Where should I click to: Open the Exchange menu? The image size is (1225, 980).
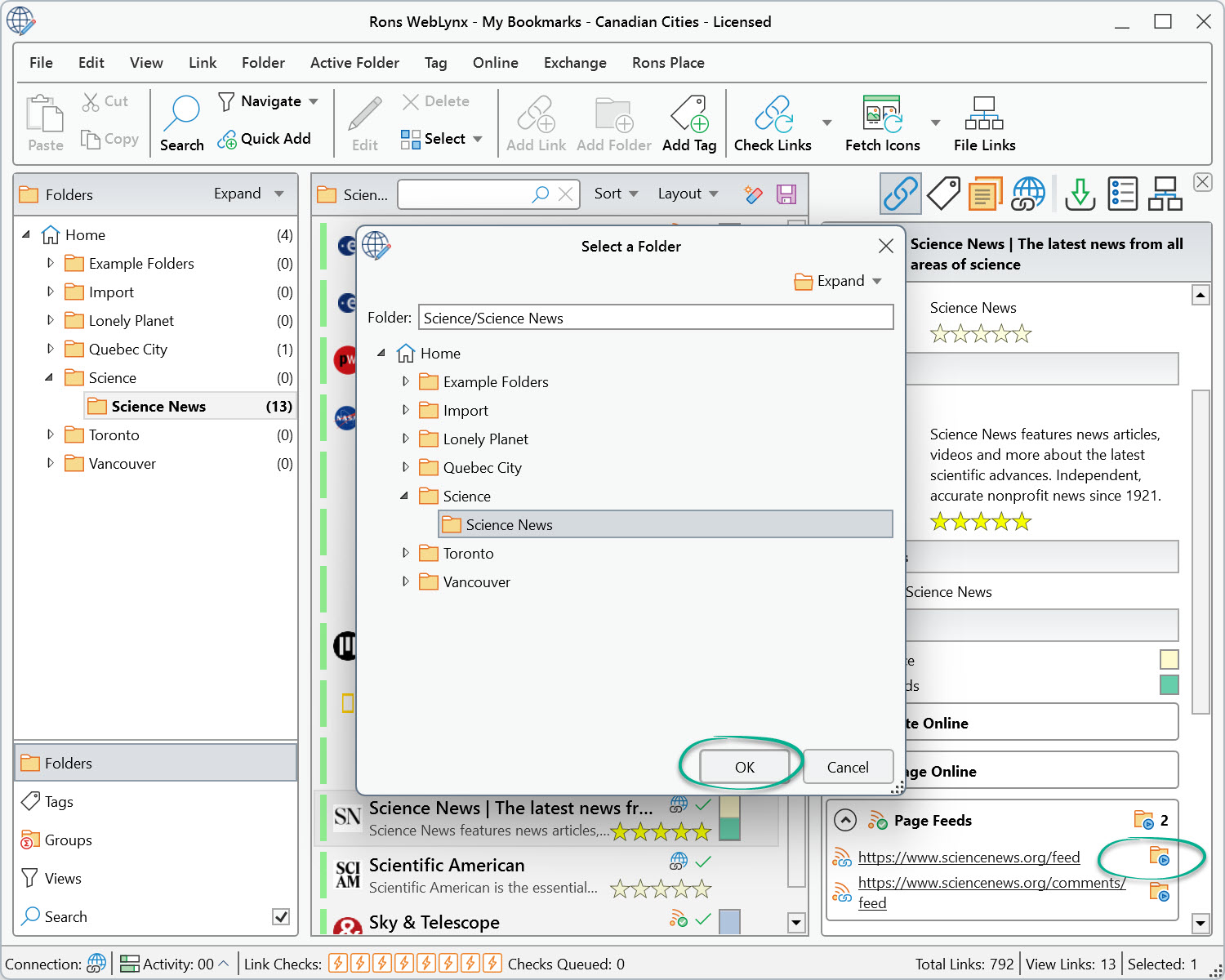tap(575, 63)
